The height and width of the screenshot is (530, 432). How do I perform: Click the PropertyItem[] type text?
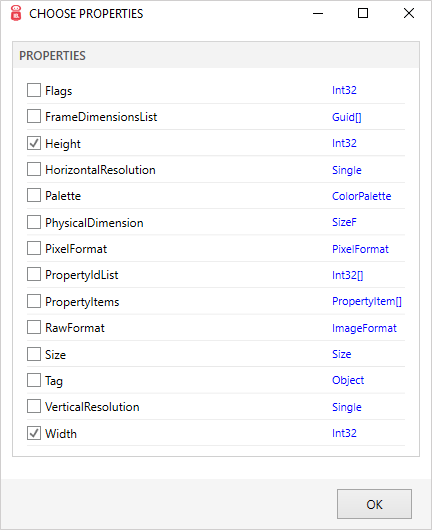tap(366, 301)
